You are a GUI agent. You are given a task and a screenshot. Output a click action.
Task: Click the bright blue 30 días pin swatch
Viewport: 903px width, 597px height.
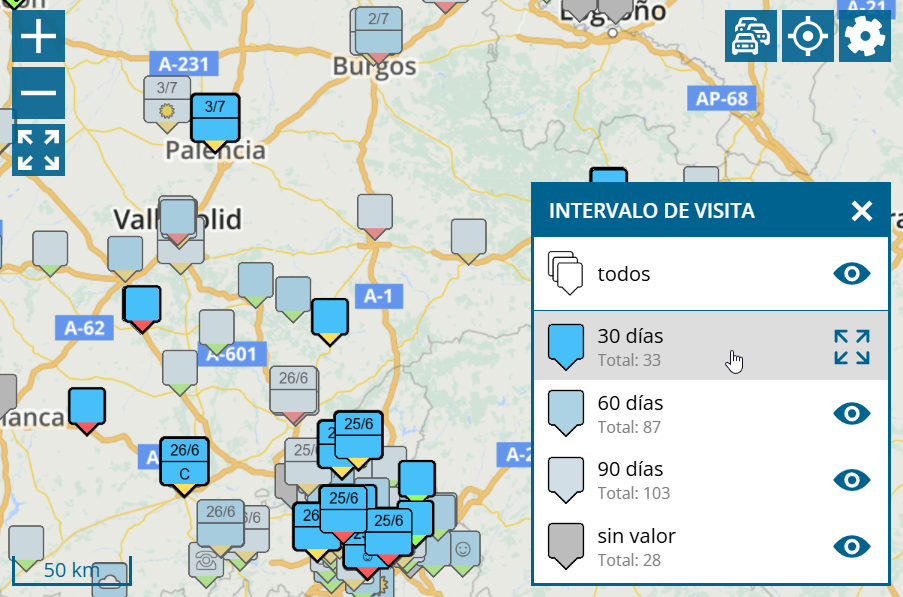pyautogui.click(x=566, y=346)
